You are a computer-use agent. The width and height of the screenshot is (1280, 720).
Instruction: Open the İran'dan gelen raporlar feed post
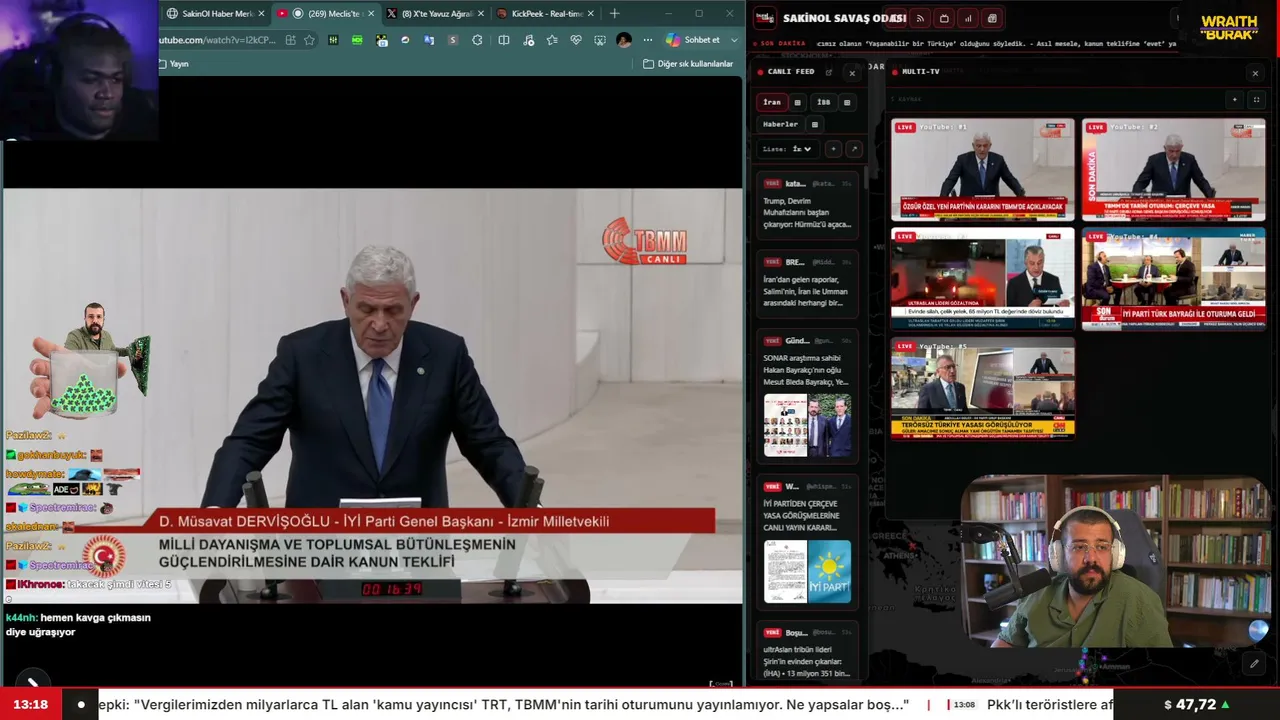(808, 284)
